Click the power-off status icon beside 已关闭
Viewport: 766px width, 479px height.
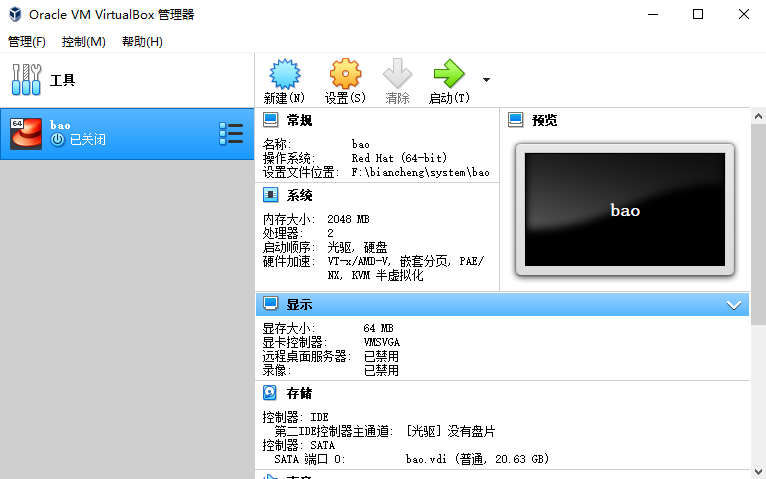[58, 140]
